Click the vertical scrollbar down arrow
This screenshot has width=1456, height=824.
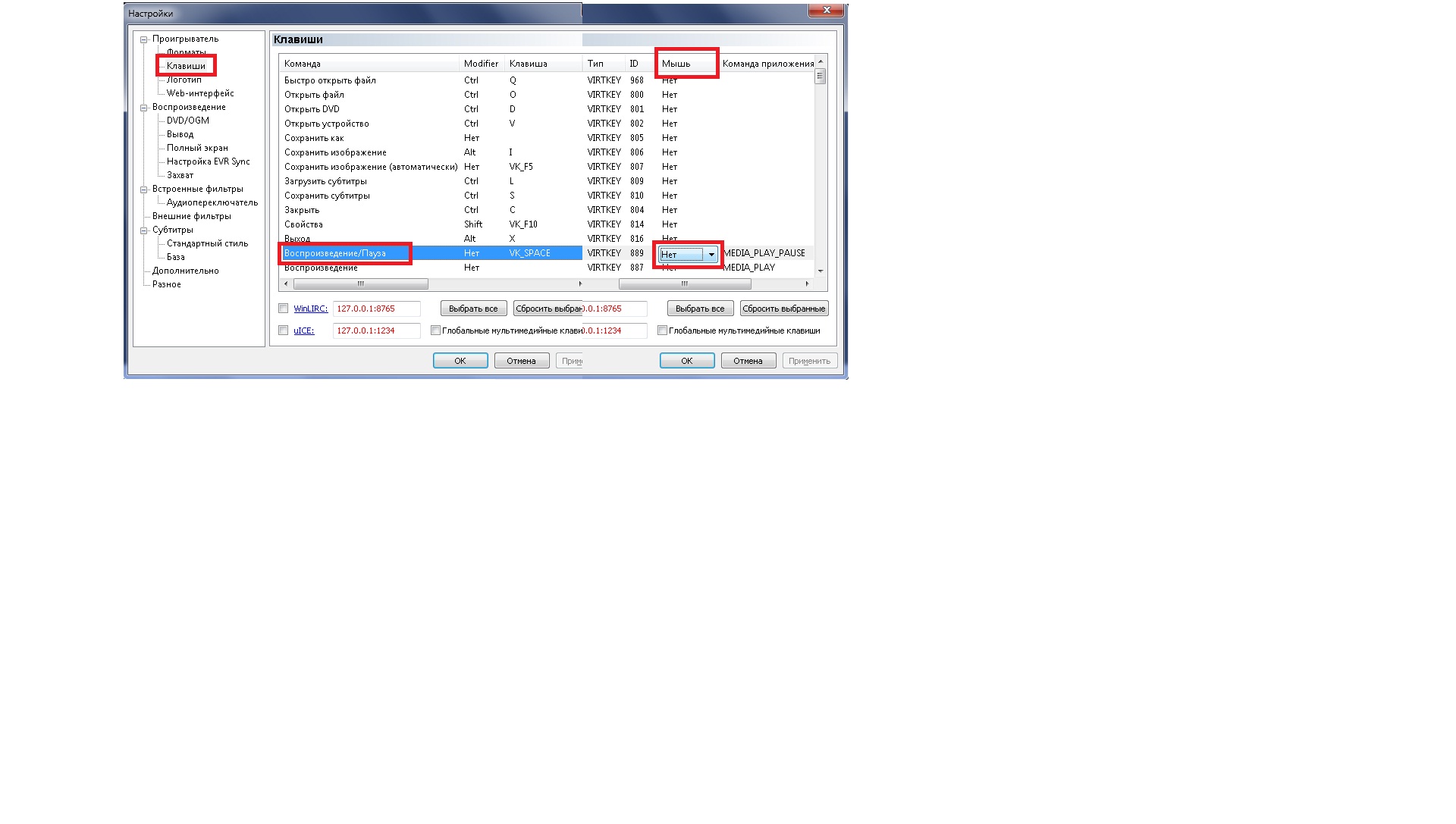coord(821,271)
